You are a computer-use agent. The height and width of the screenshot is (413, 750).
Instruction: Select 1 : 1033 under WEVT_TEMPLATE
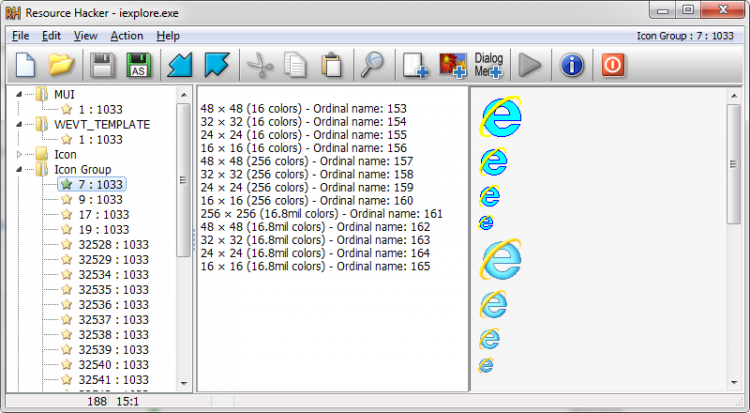[100, 139]
